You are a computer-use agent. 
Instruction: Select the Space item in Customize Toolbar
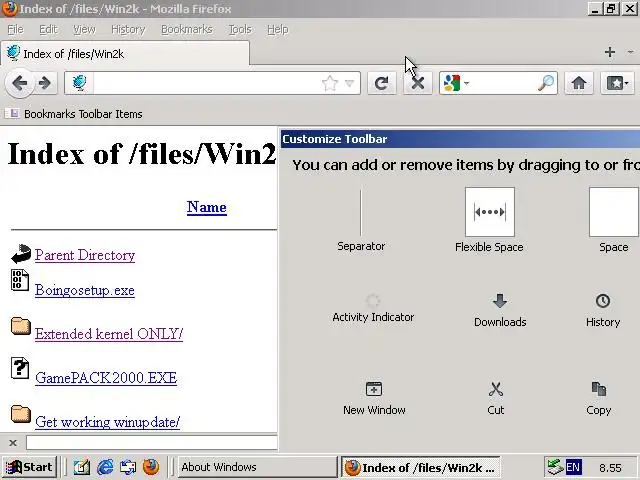click(613, 220)
